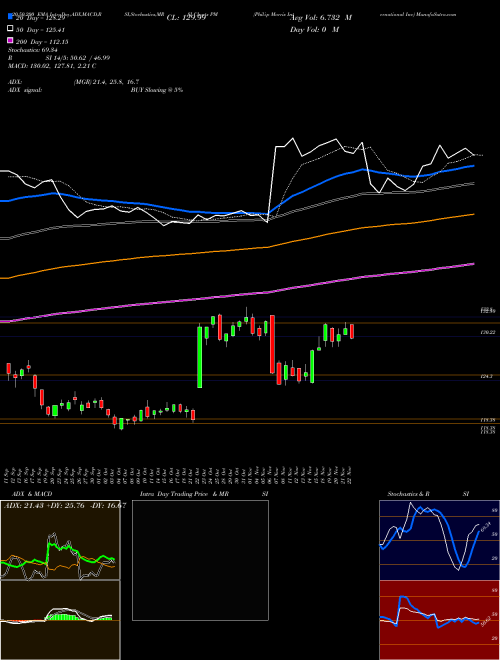This screenshot has width=500, height=660.
Task: Click the 124.3 price level label
Action: pyautogui.click(x=486, y=377)
